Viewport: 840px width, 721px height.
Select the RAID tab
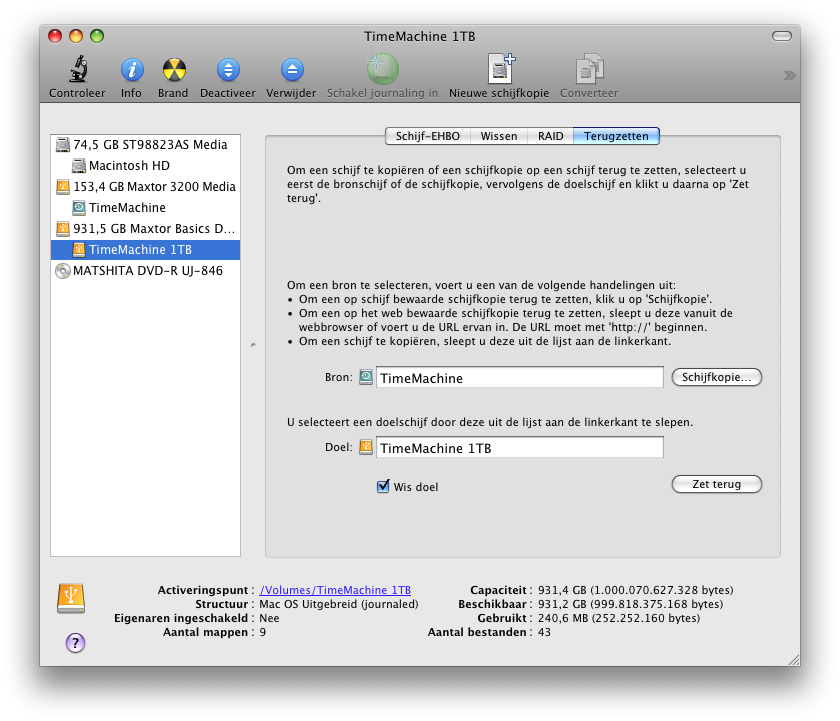click(550, 136)
